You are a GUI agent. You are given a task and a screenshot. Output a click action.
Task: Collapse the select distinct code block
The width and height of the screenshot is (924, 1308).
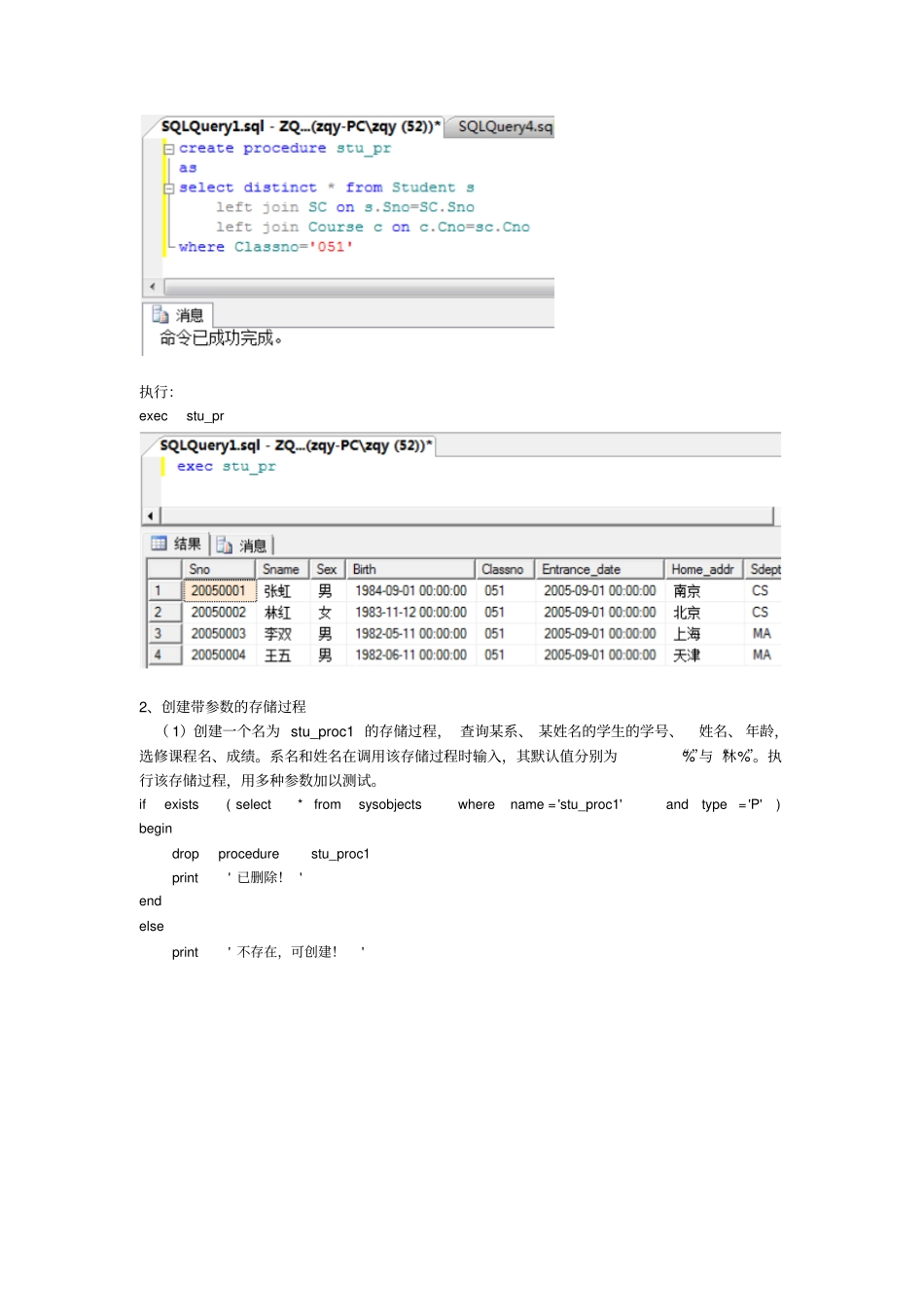click(x=169, y=188)
